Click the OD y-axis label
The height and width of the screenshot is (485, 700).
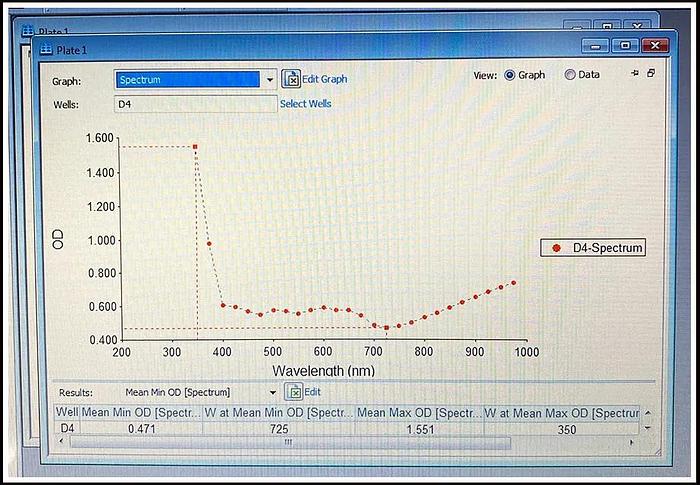pos(58,239)
